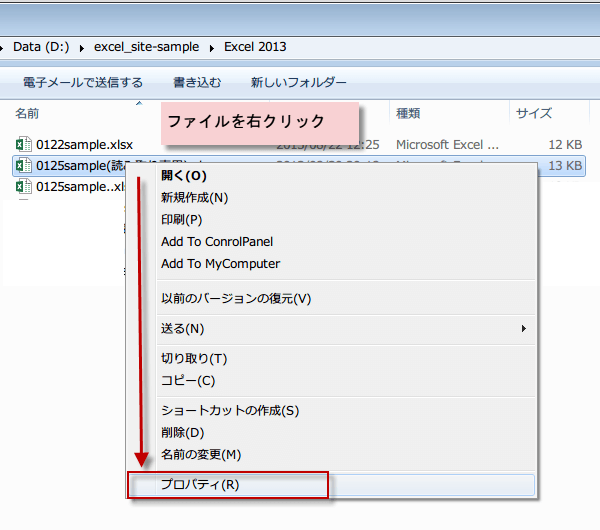Viewport: 600px width, 530px height.
Task: Click the 12 KB size cell
Action: click(565, 145)
